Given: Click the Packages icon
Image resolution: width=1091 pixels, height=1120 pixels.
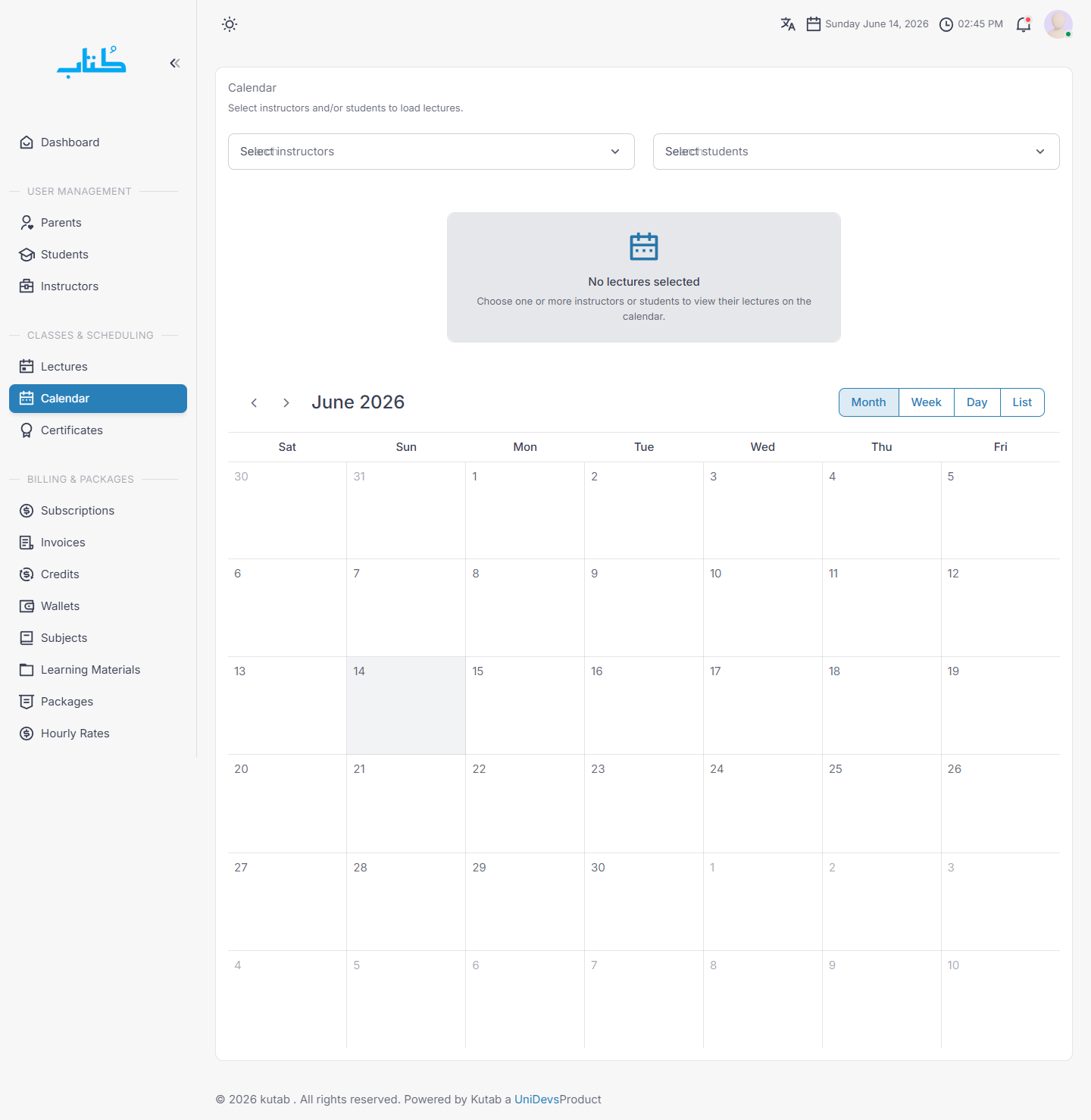Looking at the screenshot, I should pyautogui.click(x=27, y=702).
